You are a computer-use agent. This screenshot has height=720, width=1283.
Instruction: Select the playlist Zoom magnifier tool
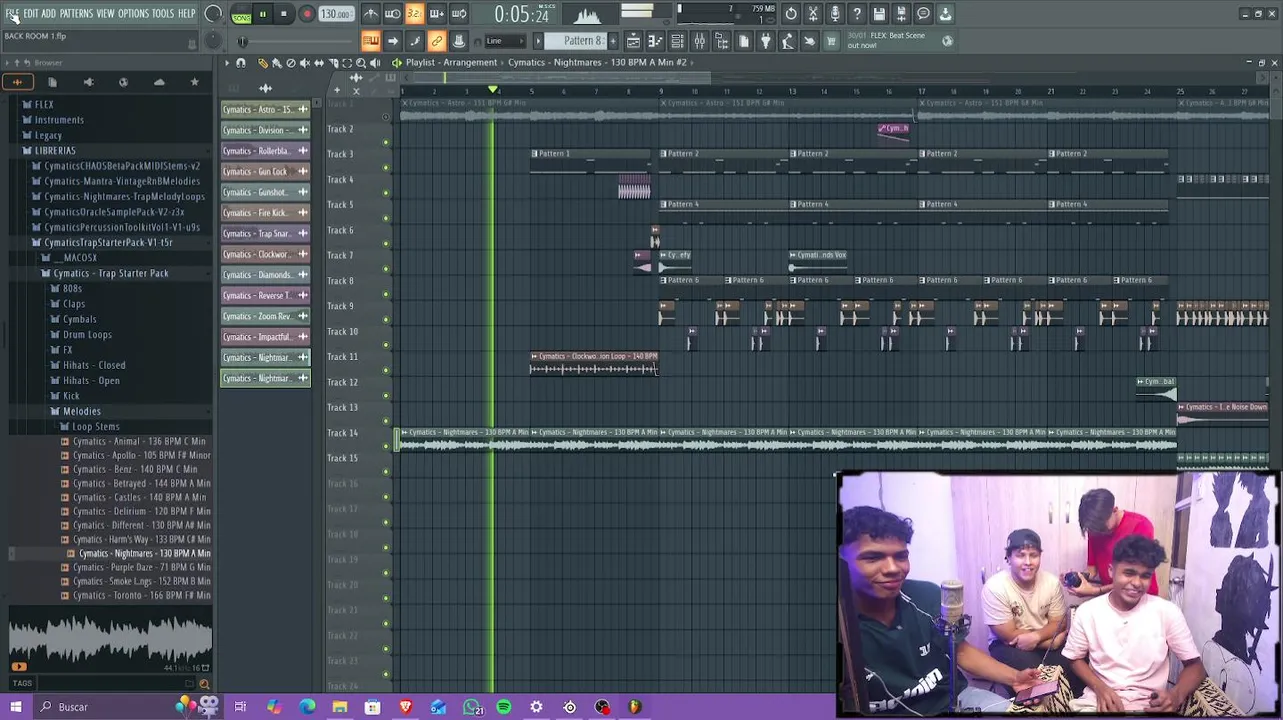[x=361, y=63]
